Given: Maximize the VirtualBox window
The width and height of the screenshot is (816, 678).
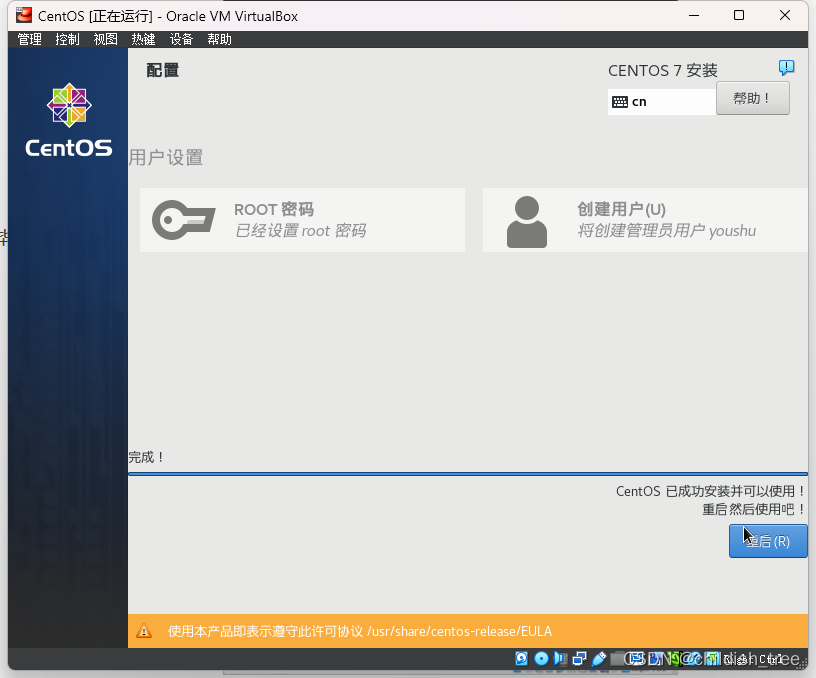Looking at the screenshot, I should tap(739, 16).
